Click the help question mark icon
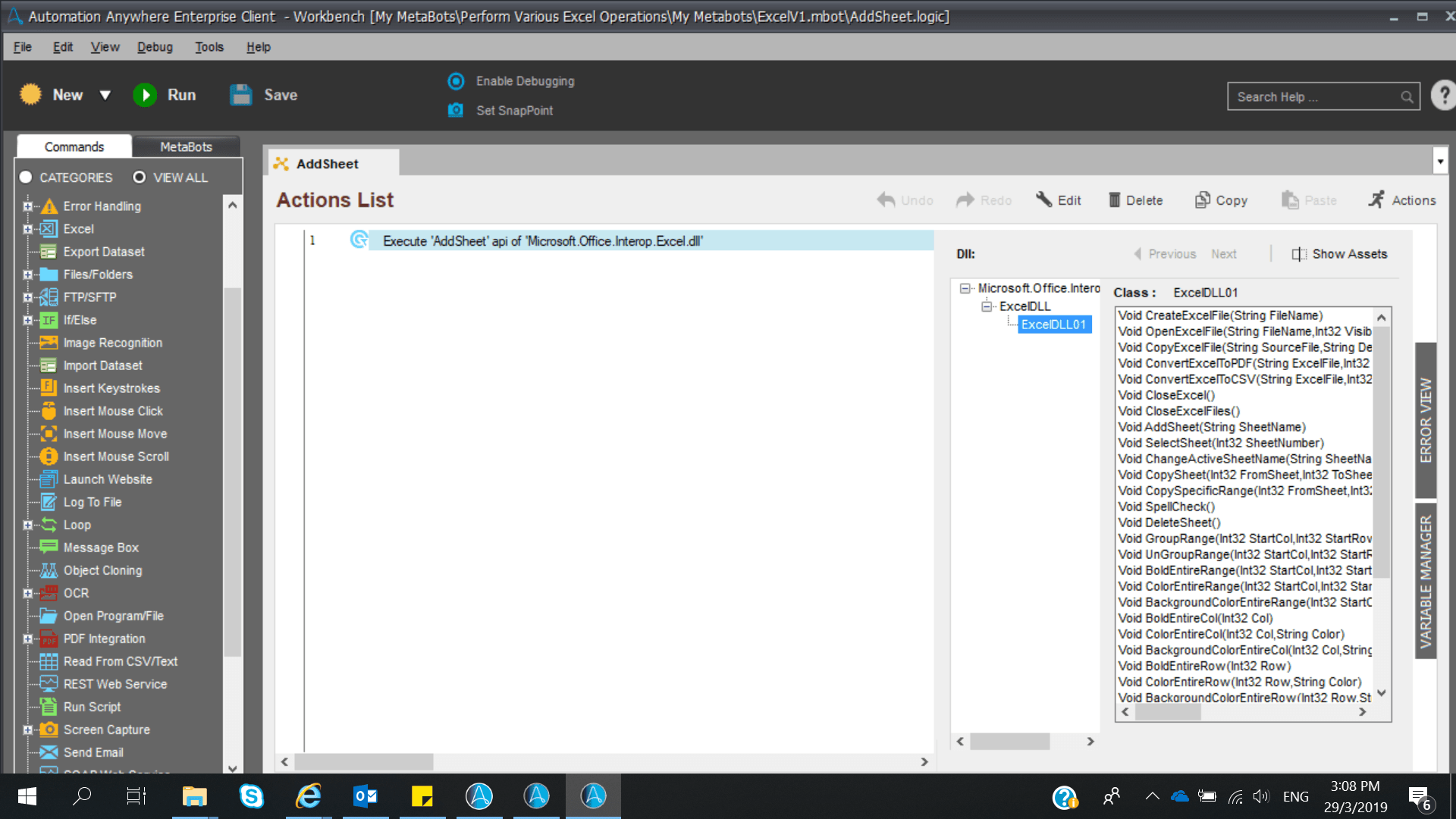The height and width of the screenshot is (819, 1456). point(1444,96)
